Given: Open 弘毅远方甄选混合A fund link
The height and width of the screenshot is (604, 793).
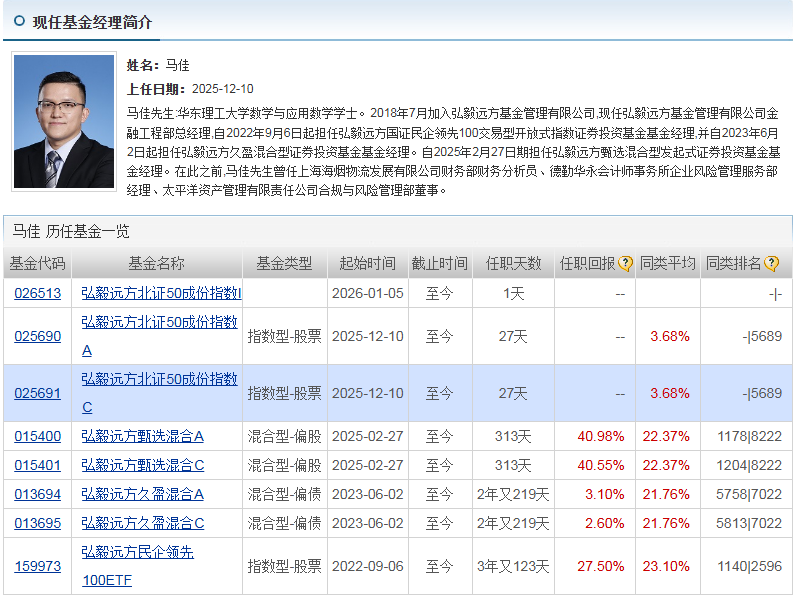Looking at the screenshot, I should 143,437.
